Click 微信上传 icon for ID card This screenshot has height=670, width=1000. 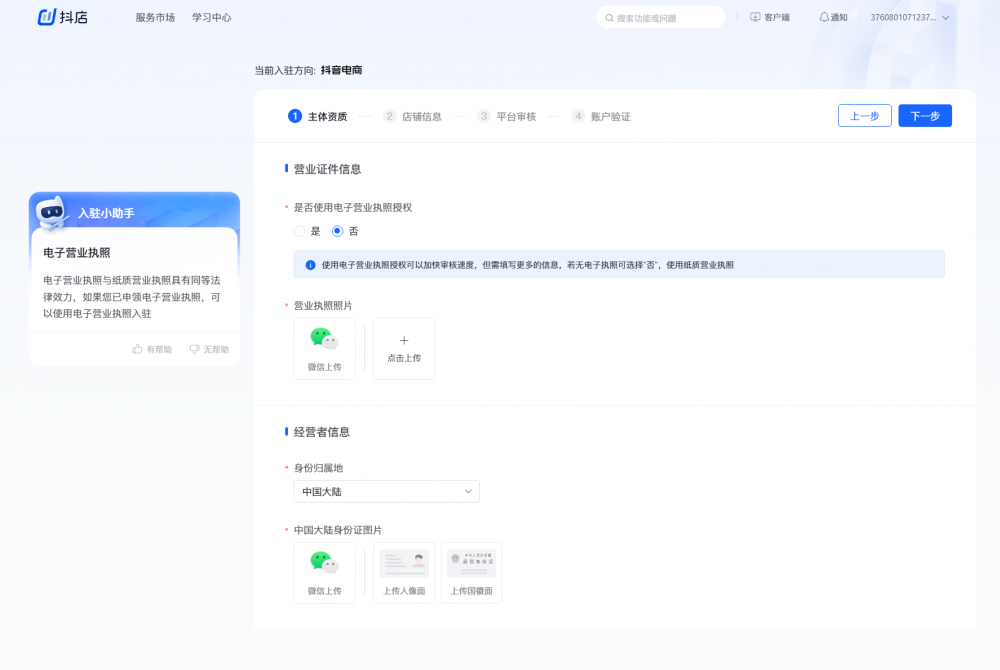pyautogui.click(x=324, y=565)
